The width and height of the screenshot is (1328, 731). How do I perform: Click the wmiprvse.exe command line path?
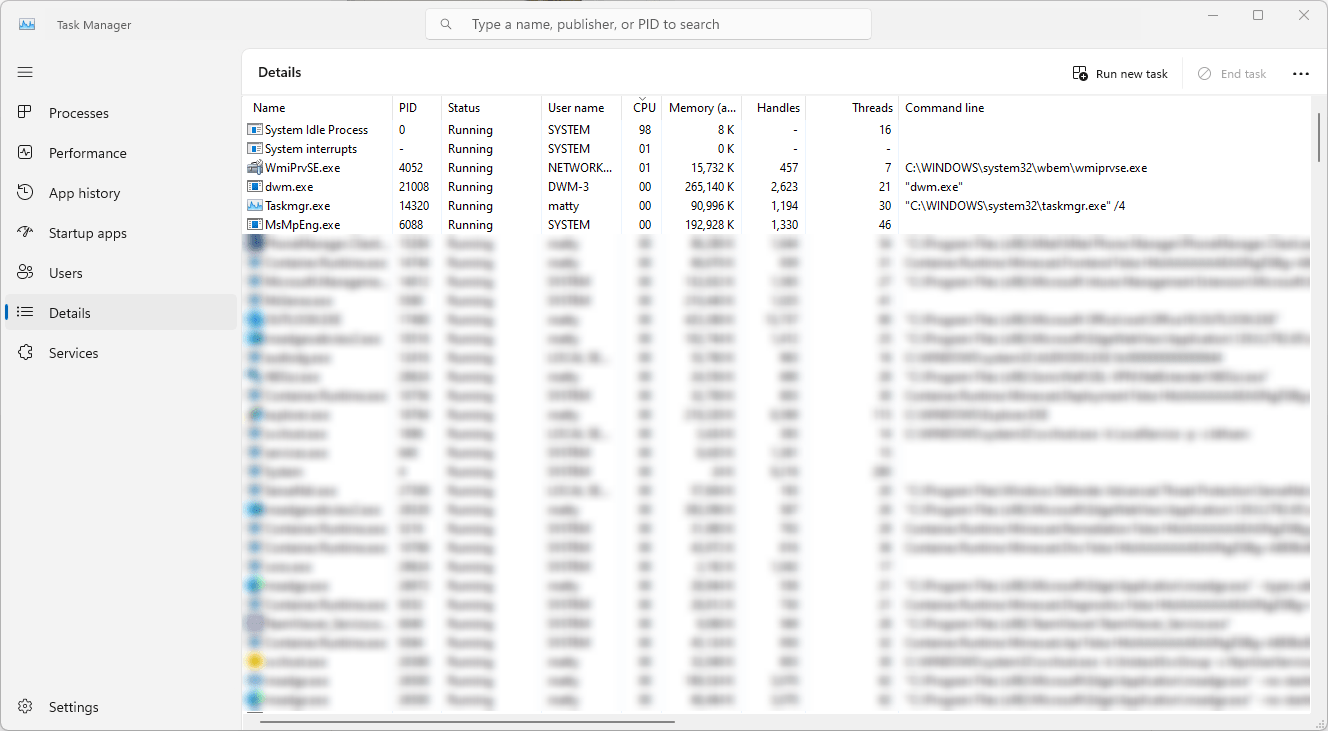pyautogui.click(x=1026, y=168)
